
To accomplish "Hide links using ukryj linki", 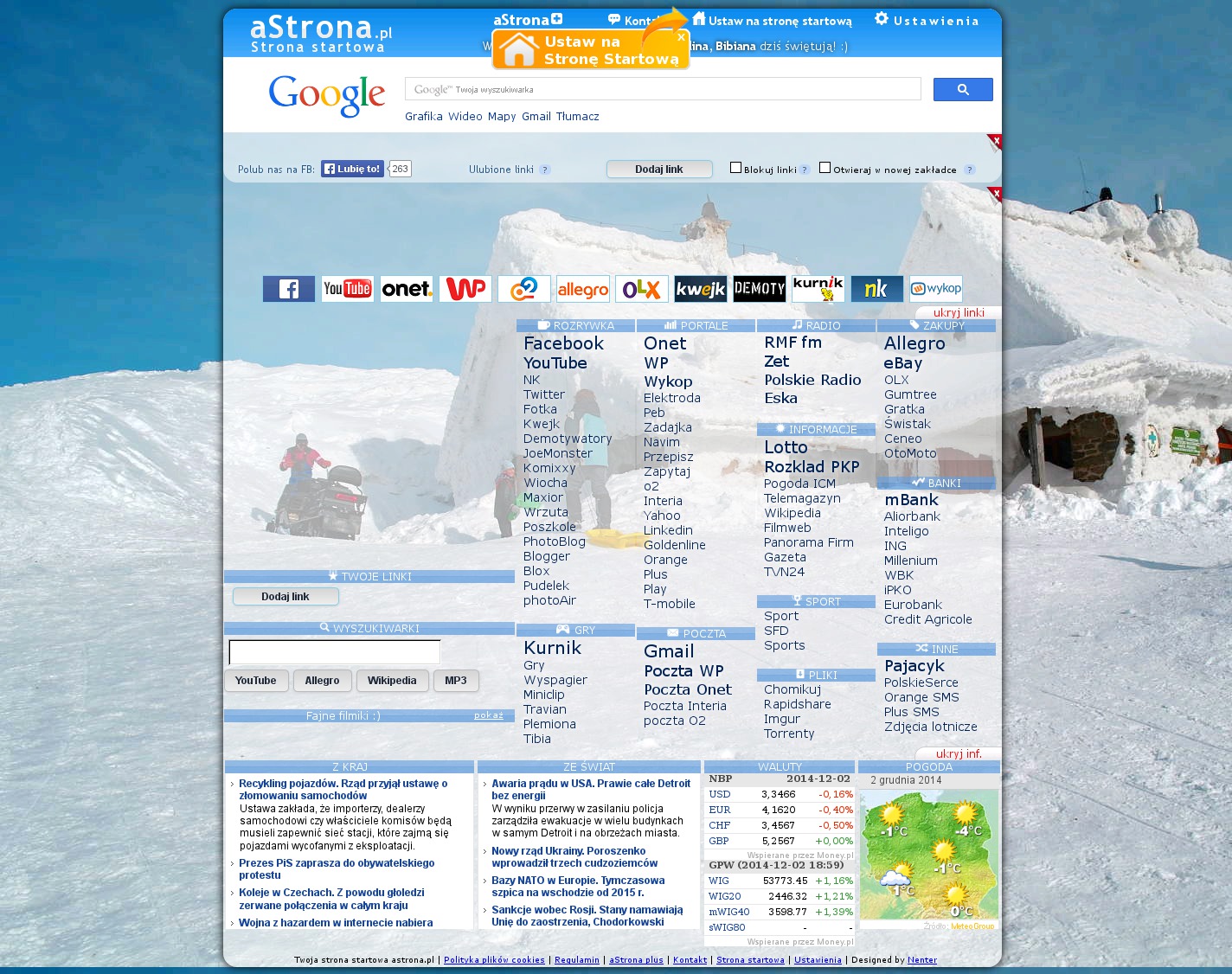I will tap(958, 313).
